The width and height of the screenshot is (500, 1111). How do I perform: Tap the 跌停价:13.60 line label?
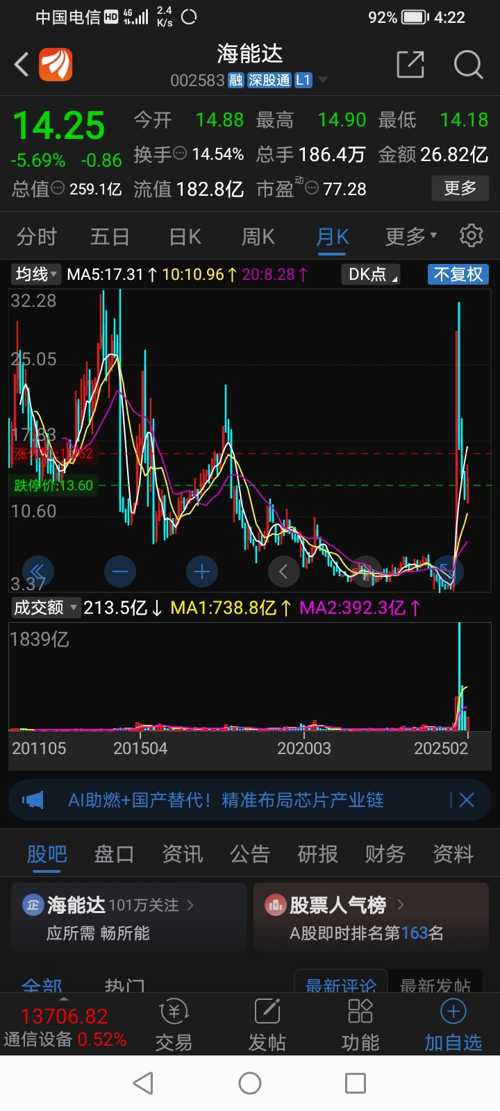(53, 485)
